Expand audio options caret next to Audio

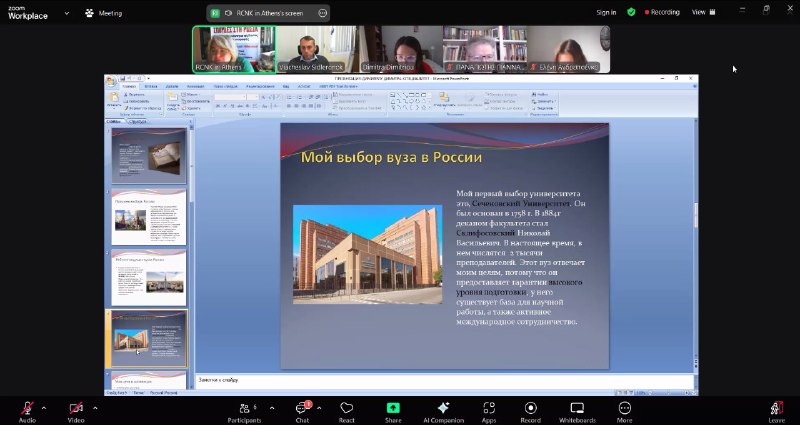pyautogui.click(x=43, y=408)
